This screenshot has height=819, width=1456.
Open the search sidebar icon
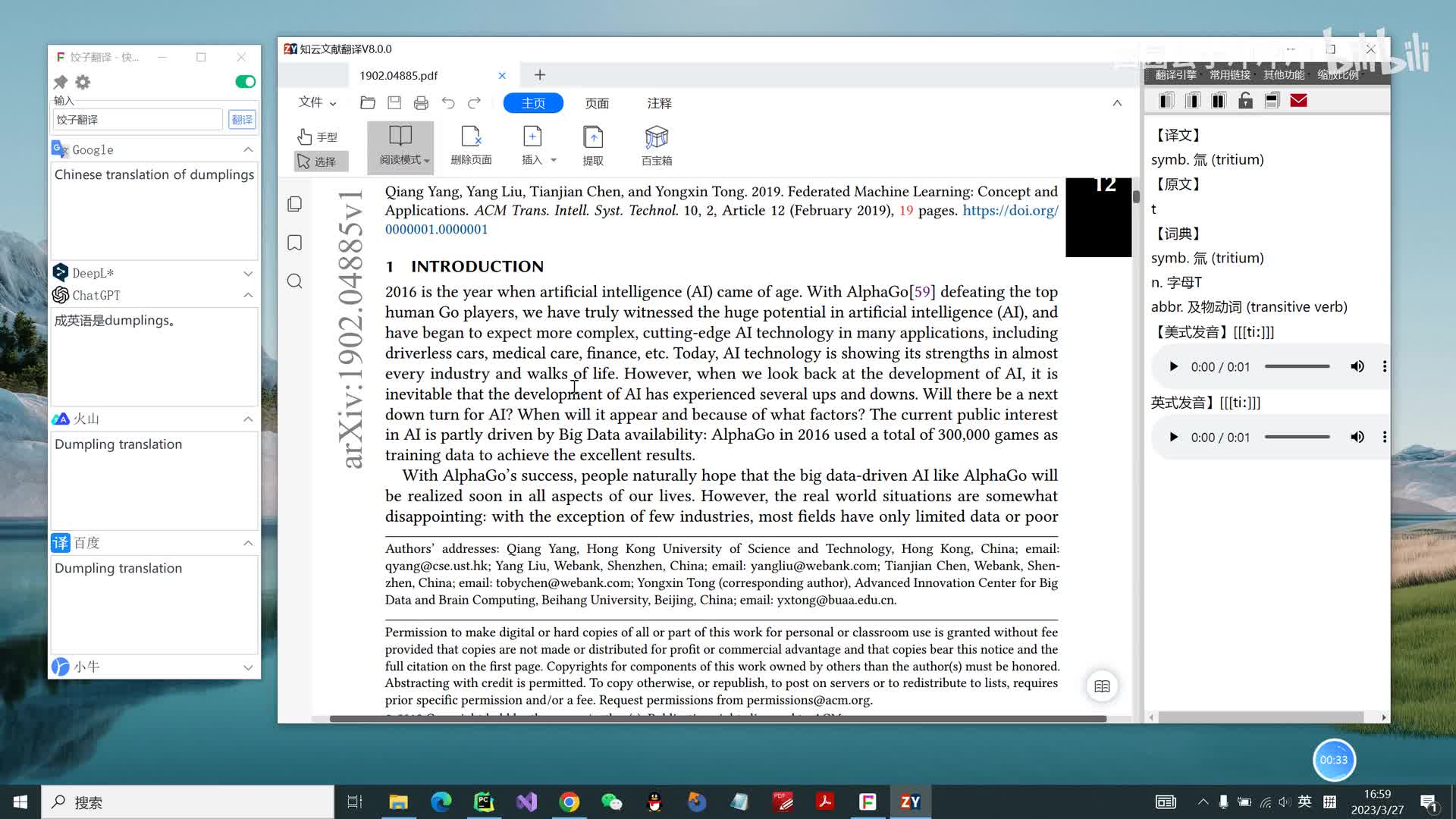295,281
